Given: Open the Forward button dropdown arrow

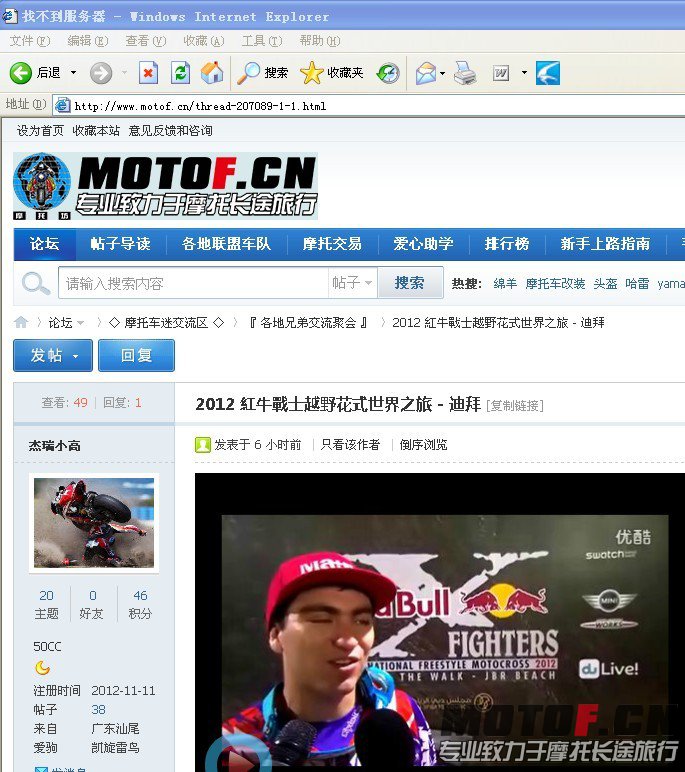Looking at the screenshot, I should pyautogui.click(x=124, y=73).
